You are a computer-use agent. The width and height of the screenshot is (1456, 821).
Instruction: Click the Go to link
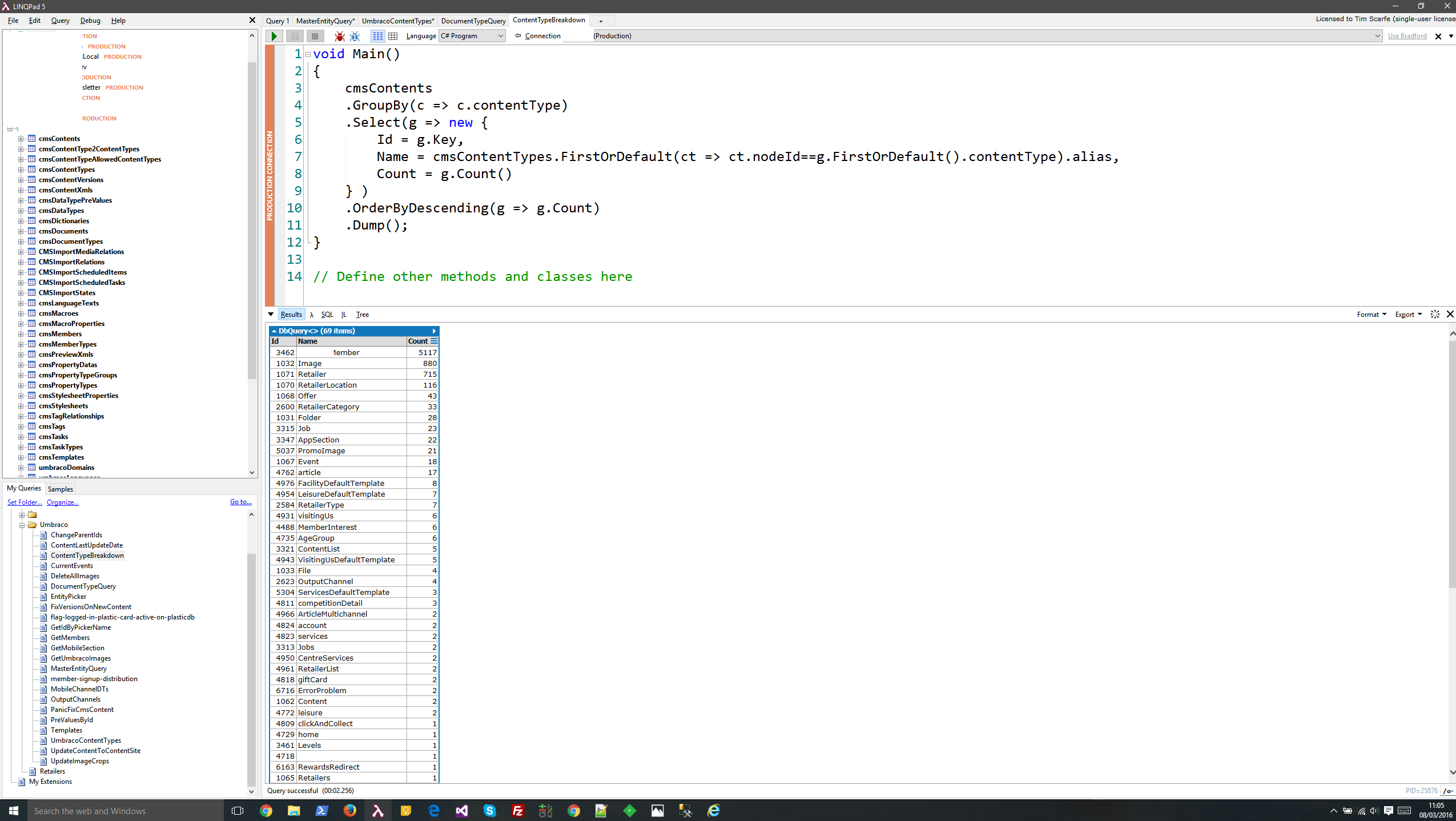(241, 502)
